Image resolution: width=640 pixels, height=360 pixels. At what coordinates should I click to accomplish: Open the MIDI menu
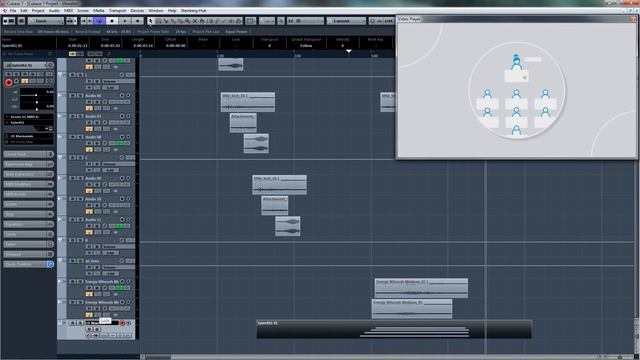69,11
